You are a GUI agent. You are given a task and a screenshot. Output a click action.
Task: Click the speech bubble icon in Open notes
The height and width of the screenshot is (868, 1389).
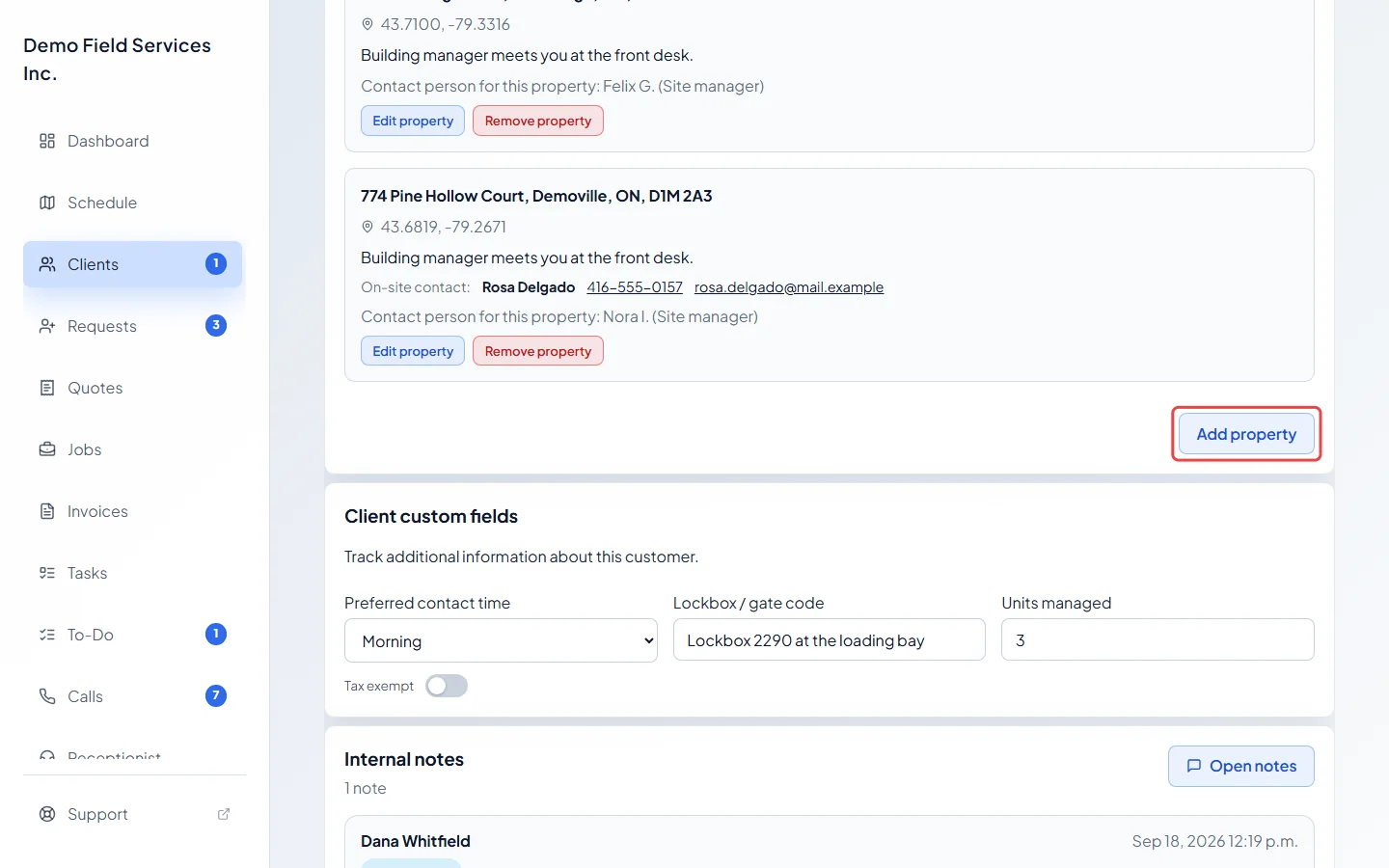coord(1194,766)
